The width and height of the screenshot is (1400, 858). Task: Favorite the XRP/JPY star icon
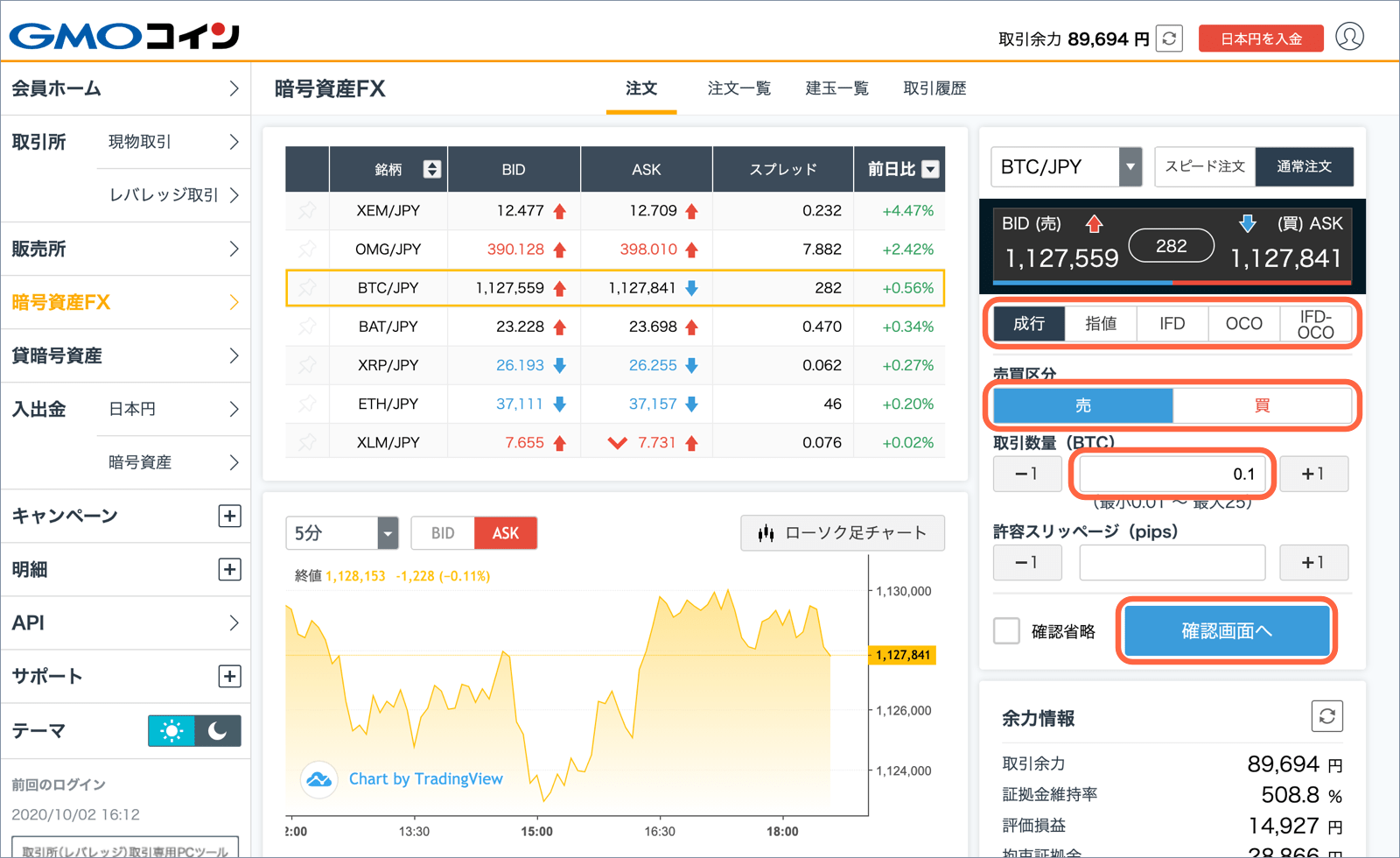307,365
